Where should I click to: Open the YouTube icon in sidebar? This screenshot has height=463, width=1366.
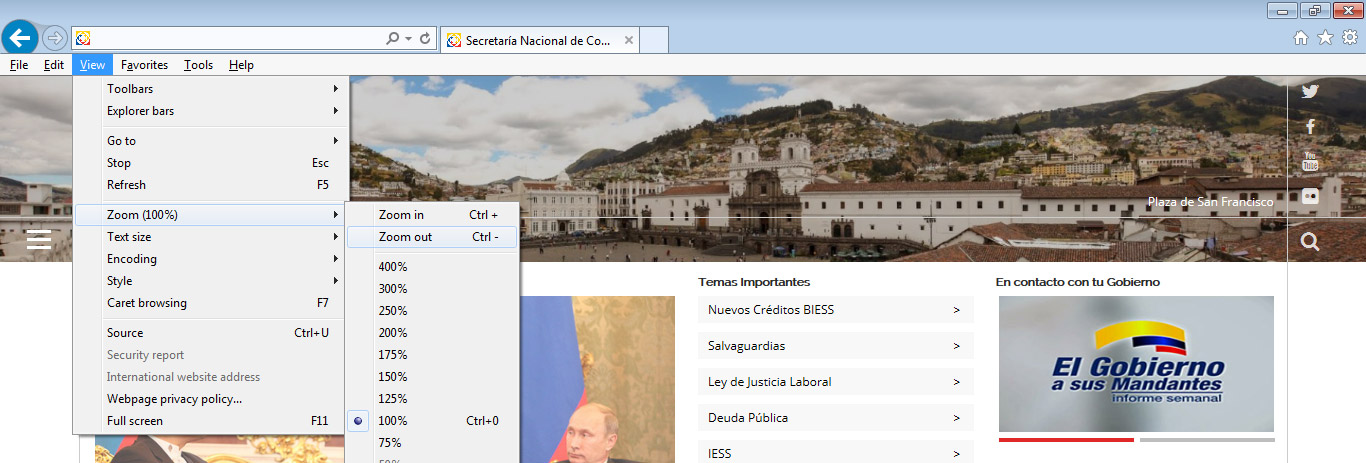(x=1310, y=161)
